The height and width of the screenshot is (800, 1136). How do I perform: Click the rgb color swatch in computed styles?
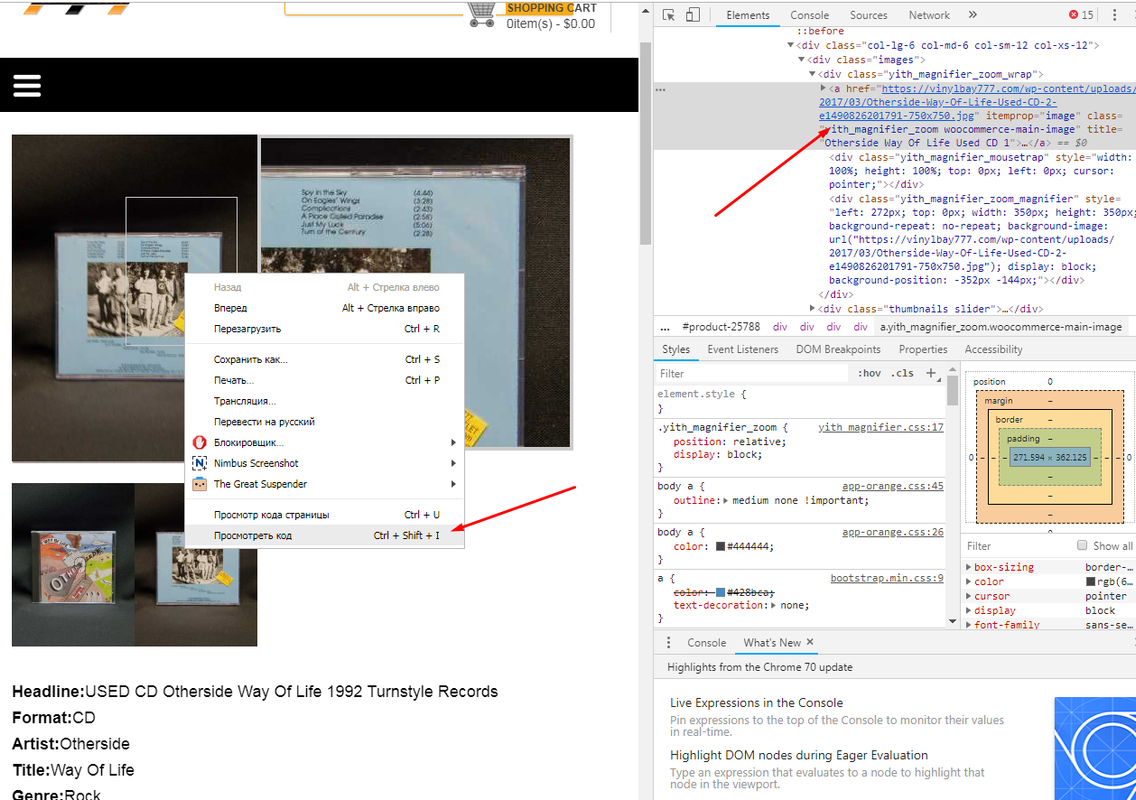(1090, 581)
